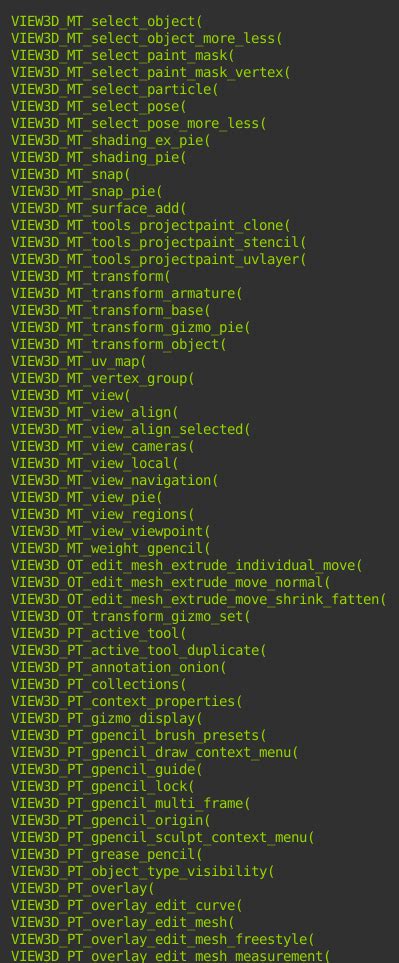Click the VIEW3D_PT_object_type_visibility( entry
399x963 pixels.
tap(142, 871)
